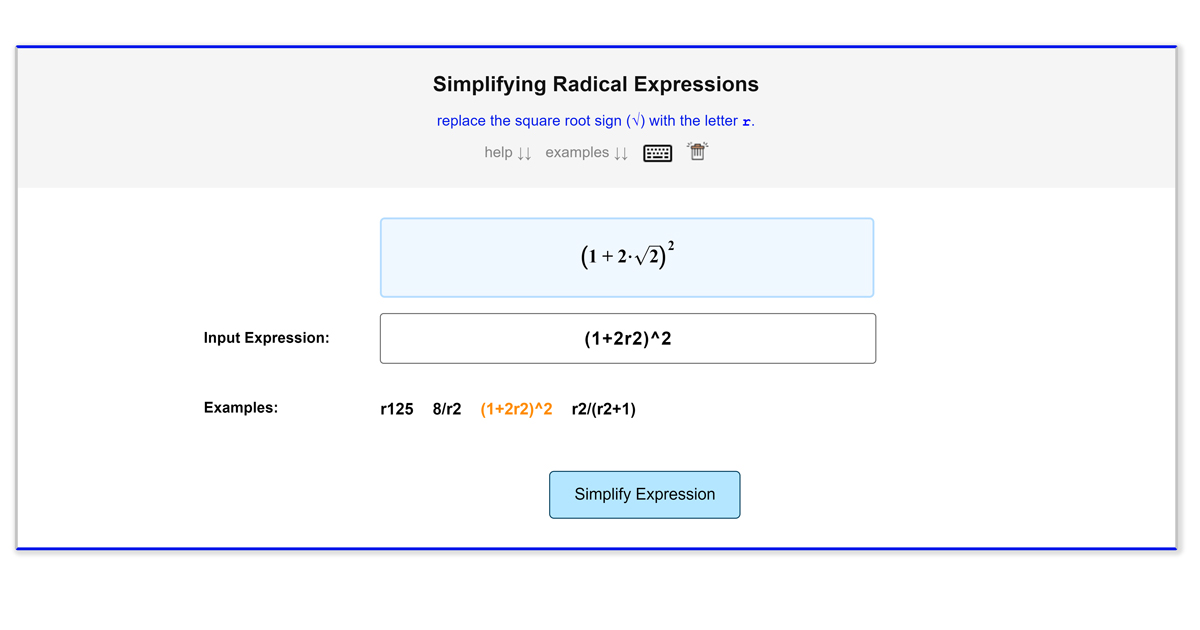Click the Input Expression label
This screenshot has width=1200, height=630.
pyautogui.click(x=266, y=338)
